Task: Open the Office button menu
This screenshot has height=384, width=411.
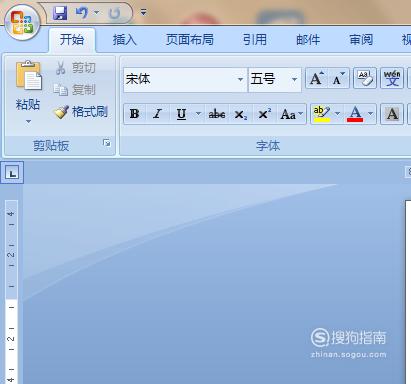Action: click(22, 23)
